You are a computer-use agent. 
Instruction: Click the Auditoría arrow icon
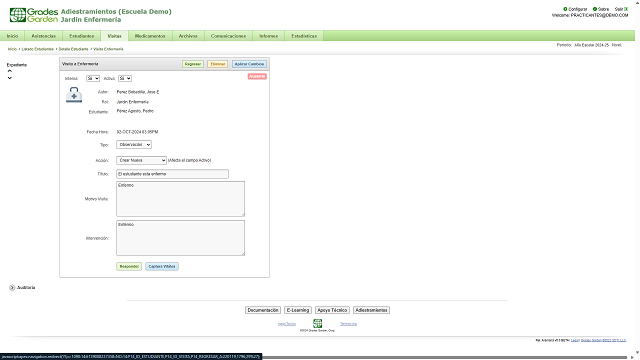coord(12,287)
